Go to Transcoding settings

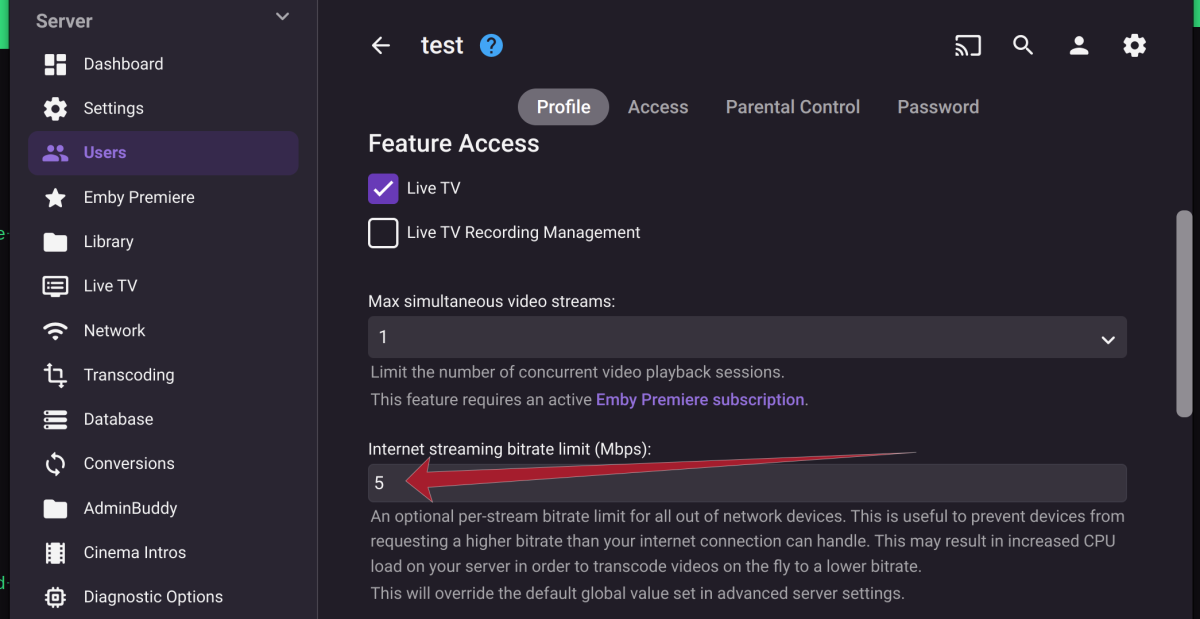point(128,375)
